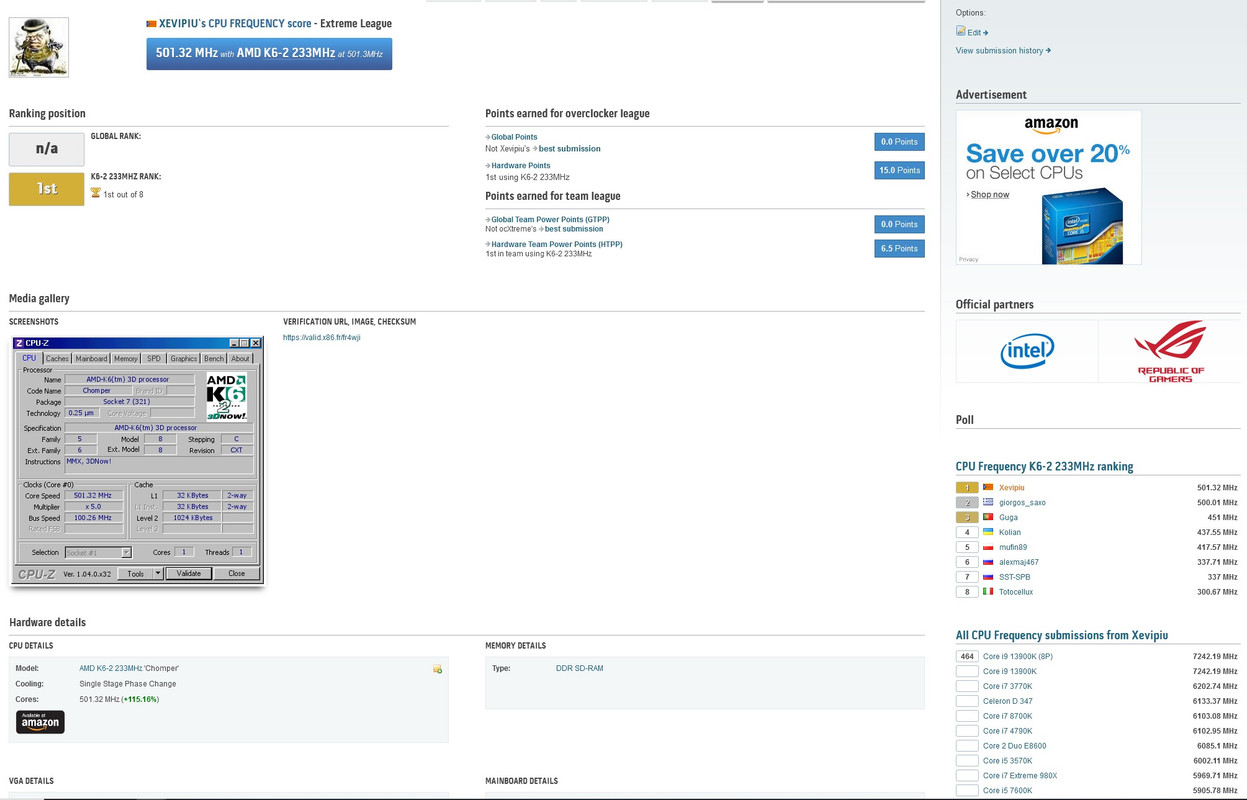The width and height of the screenshot is (1247, 800).
Task: Click the Russian flag next to SST-SPB
Action: coord(988,577)
